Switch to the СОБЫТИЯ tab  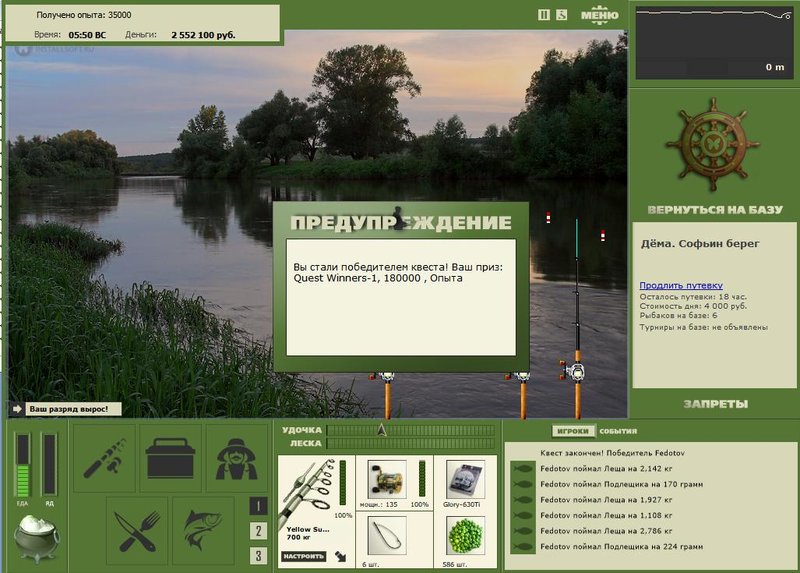[x=618, y=431]
